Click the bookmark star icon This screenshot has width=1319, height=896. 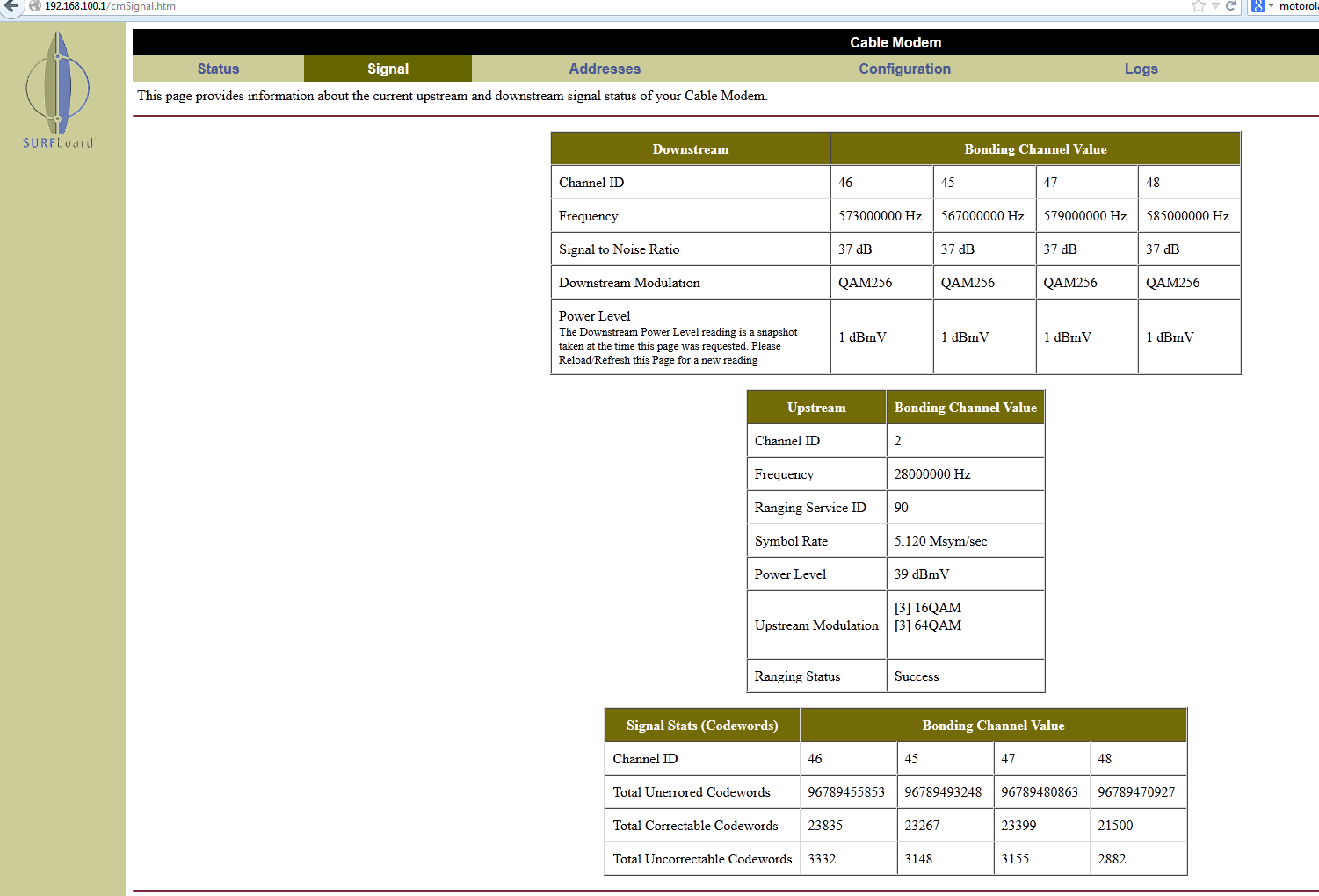tap(1198, 6)
